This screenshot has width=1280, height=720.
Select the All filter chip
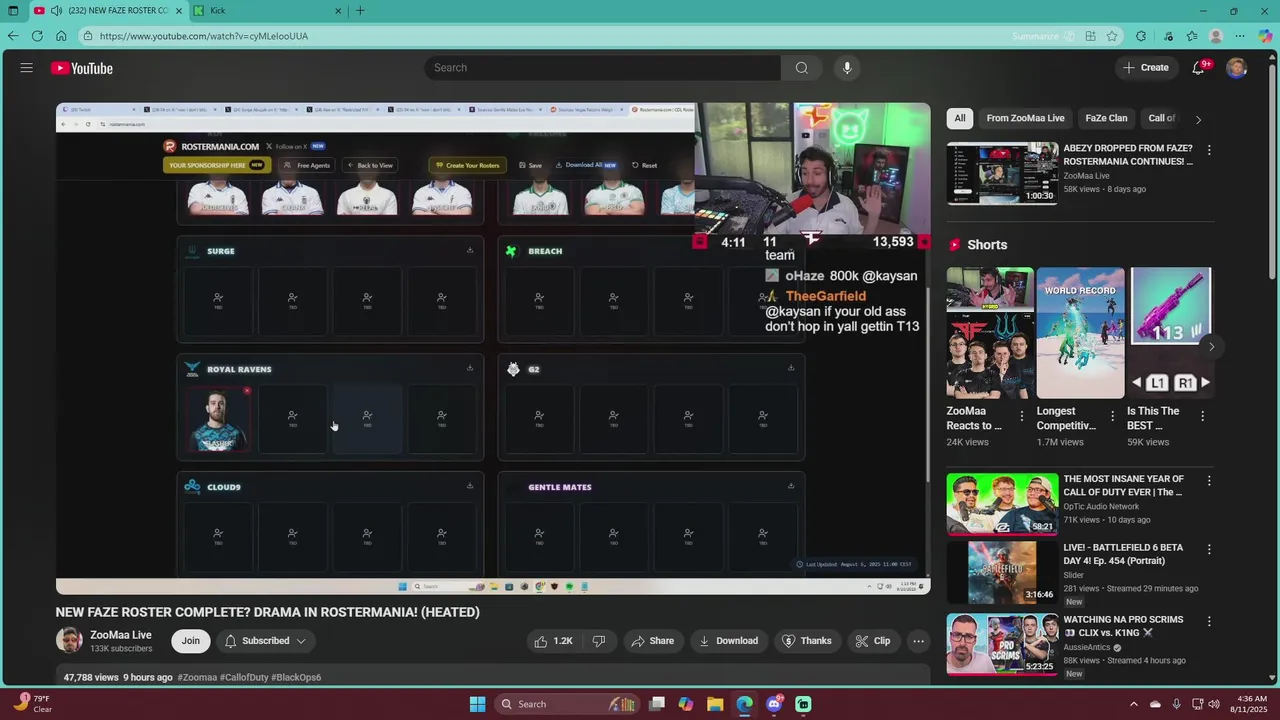960,118
